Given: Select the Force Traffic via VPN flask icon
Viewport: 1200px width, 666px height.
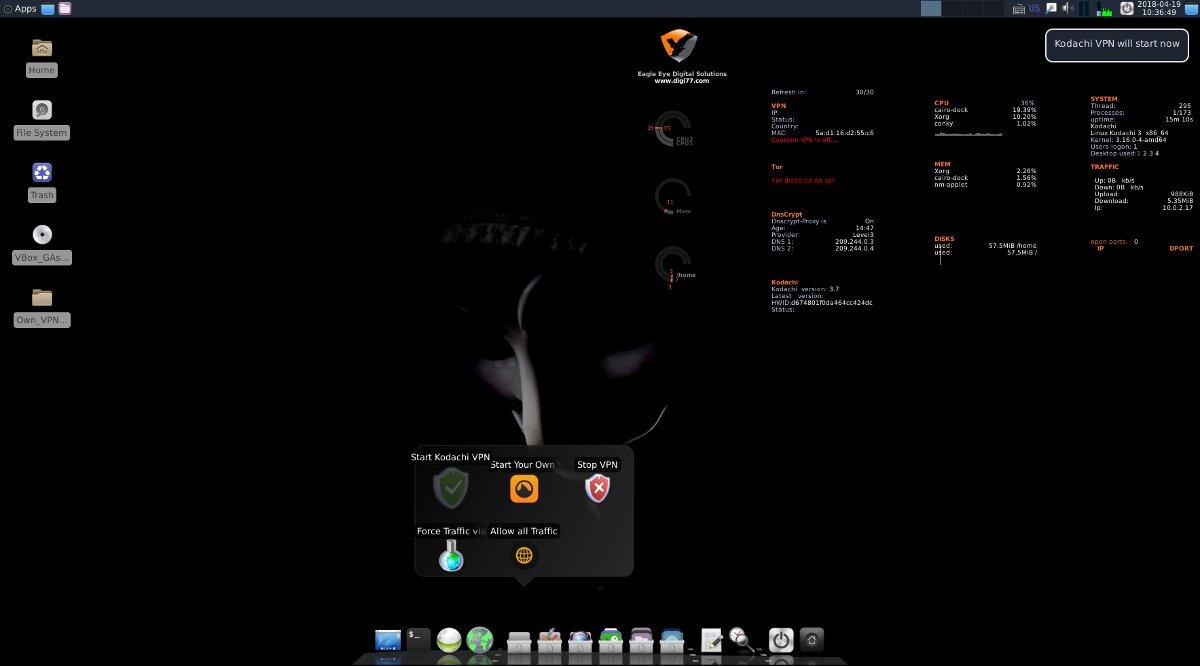Looking at the screenshot, I should coord(450,556).
